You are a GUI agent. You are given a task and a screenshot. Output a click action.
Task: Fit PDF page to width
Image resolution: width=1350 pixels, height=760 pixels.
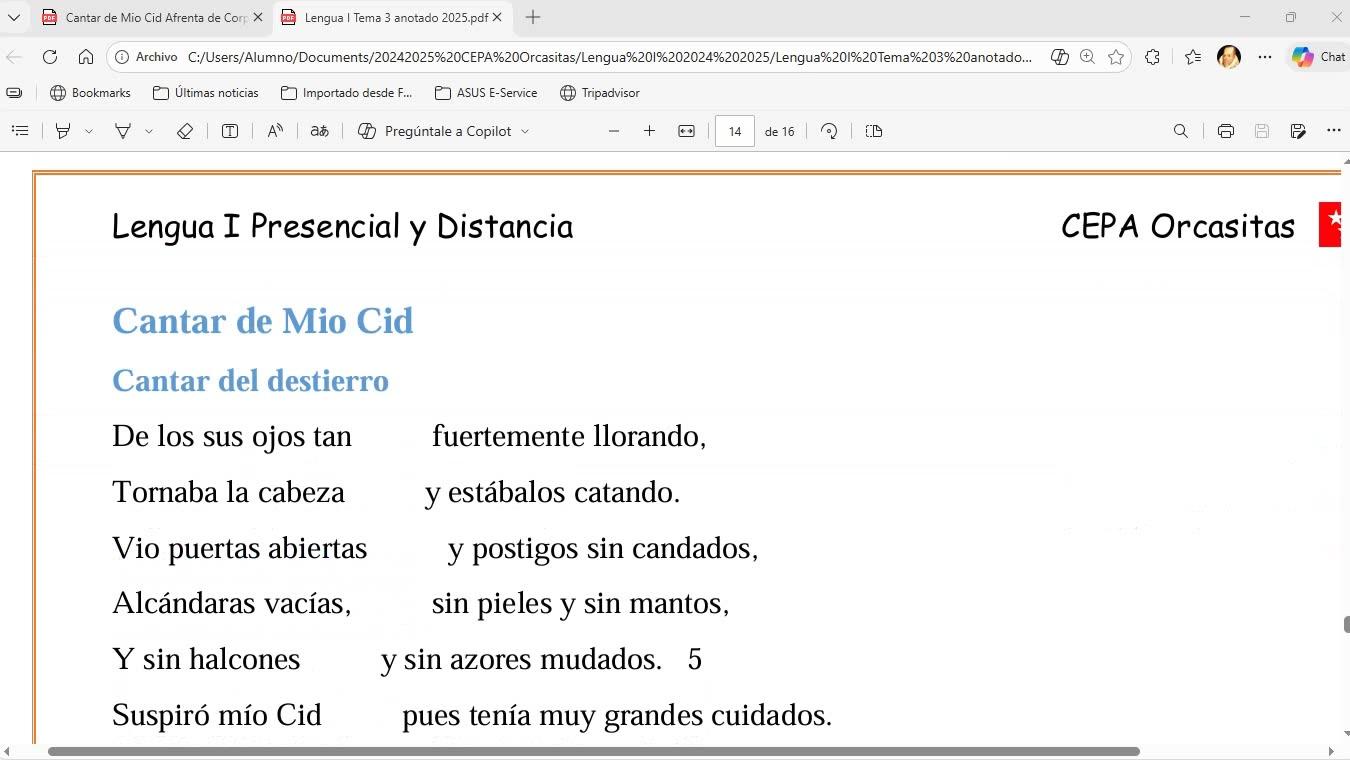686,131
